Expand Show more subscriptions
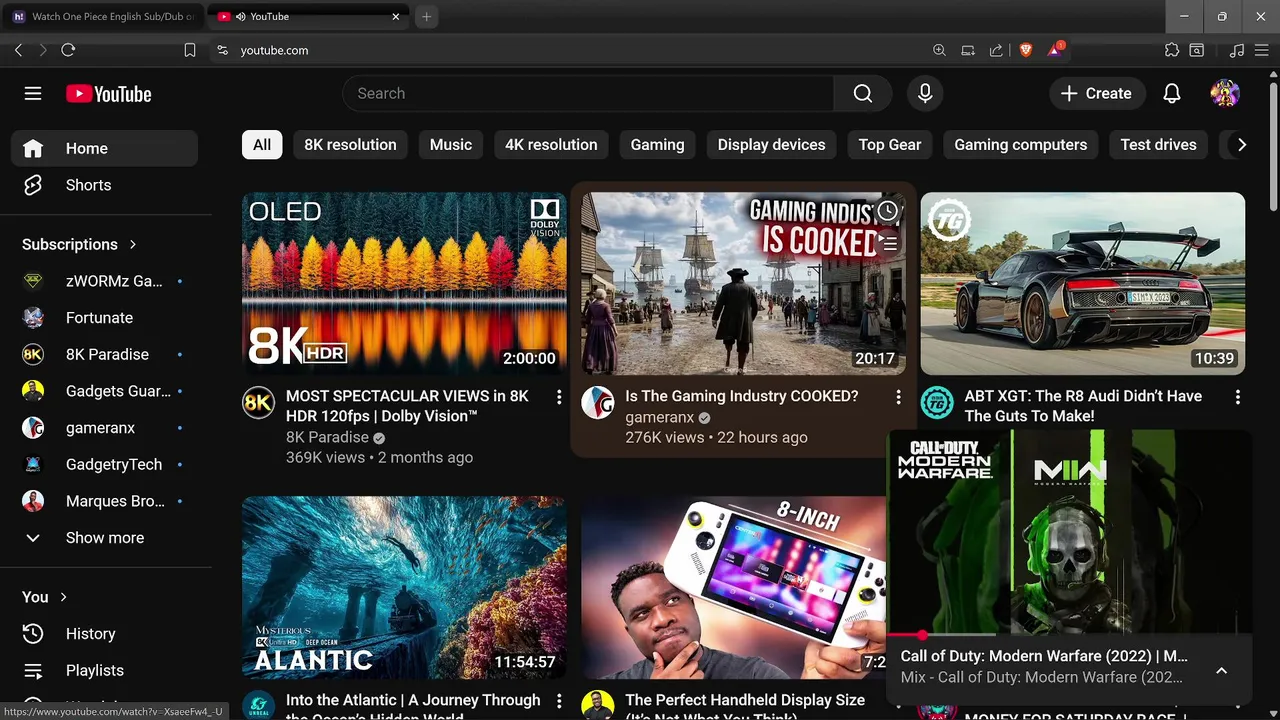 click(x=105, y=538)
